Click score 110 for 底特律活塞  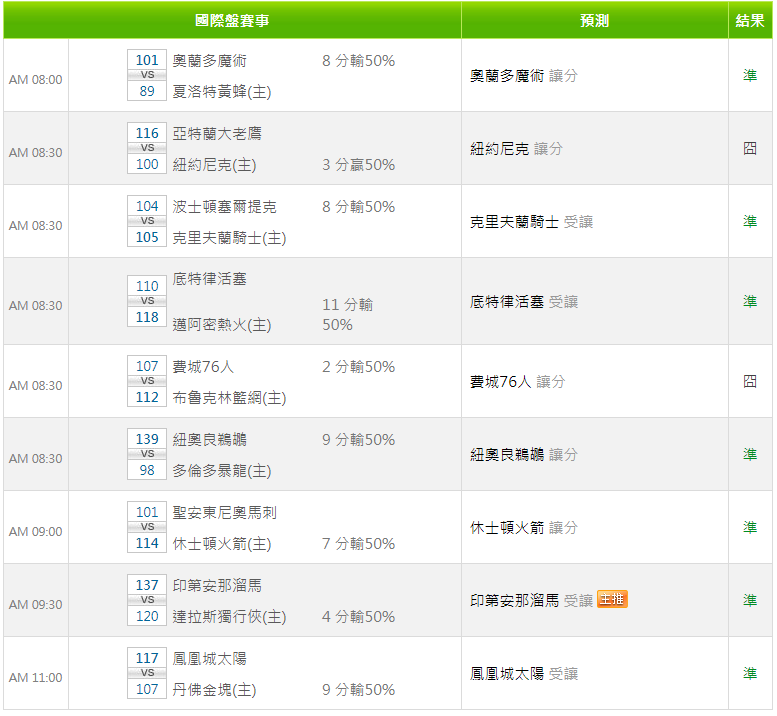tap(147, 286)
